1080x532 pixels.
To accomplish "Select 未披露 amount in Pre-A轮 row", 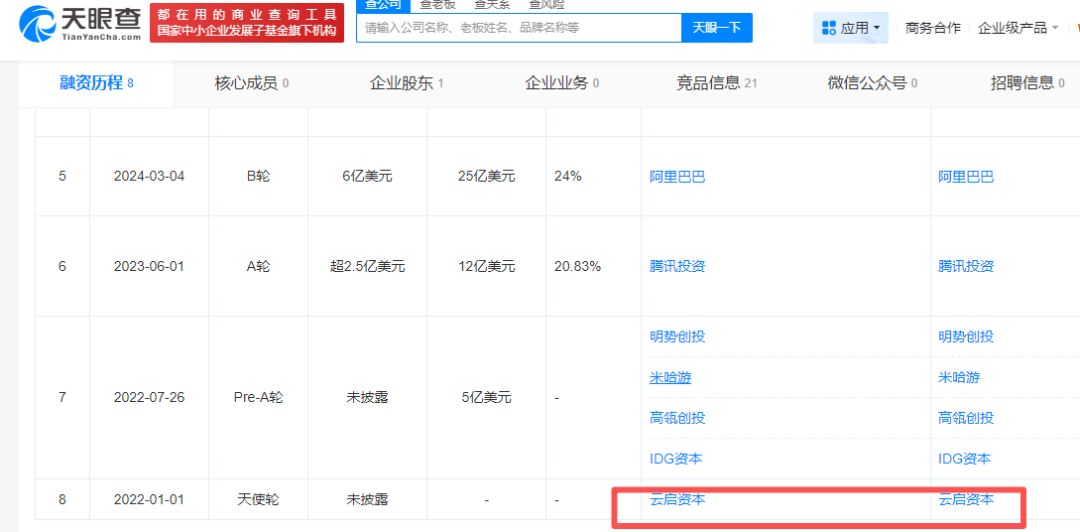I will 367,398.
